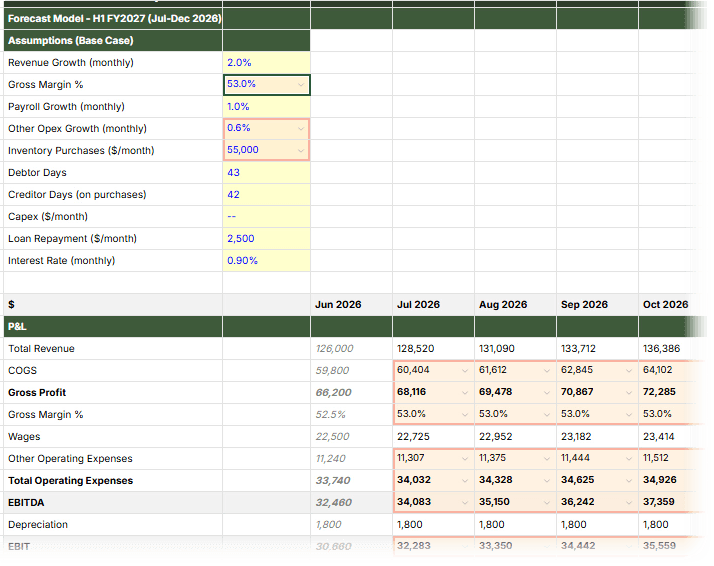Open dropdown arrow on Sep 2026 EBITDA cell

point(628,503)
